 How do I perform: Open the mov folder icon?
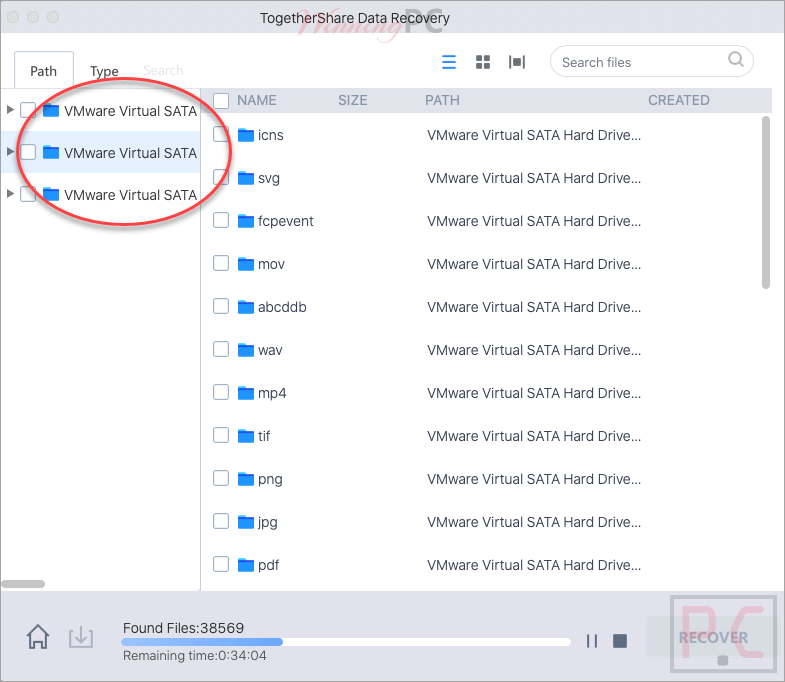coord(246,264)
